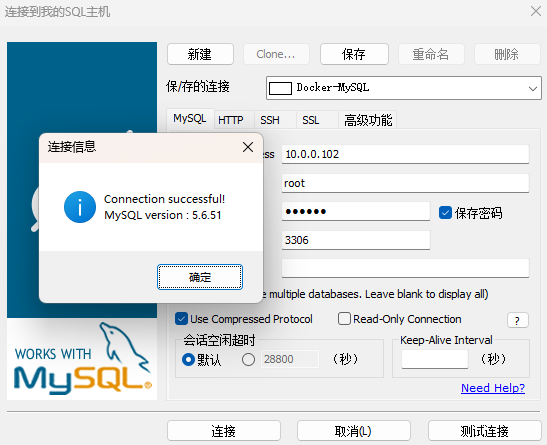The width and height of the screenshot is (547, 445).
Task: Click the host address field 10.0.0.102
Action: pyautogui.click(x=405, y=154)
